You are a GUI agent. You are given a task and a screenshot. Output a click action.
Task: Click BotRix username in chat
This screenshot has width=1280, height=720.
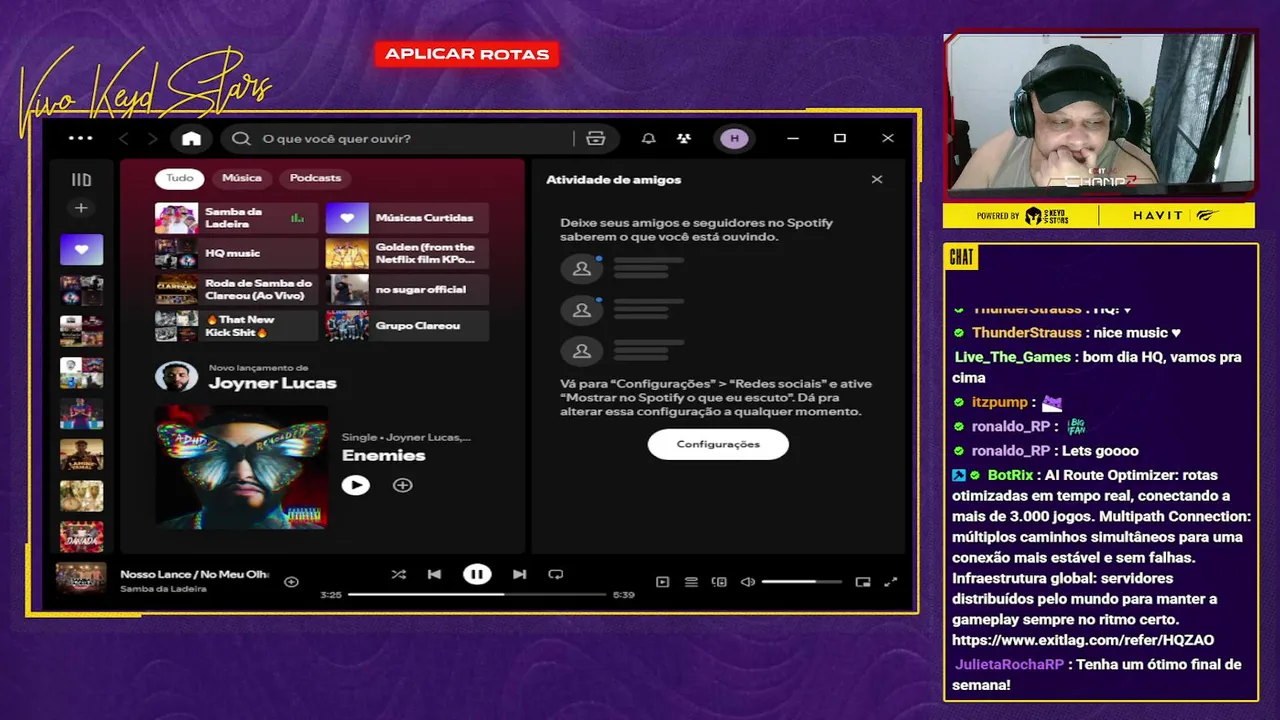(x=1011, y=475)
